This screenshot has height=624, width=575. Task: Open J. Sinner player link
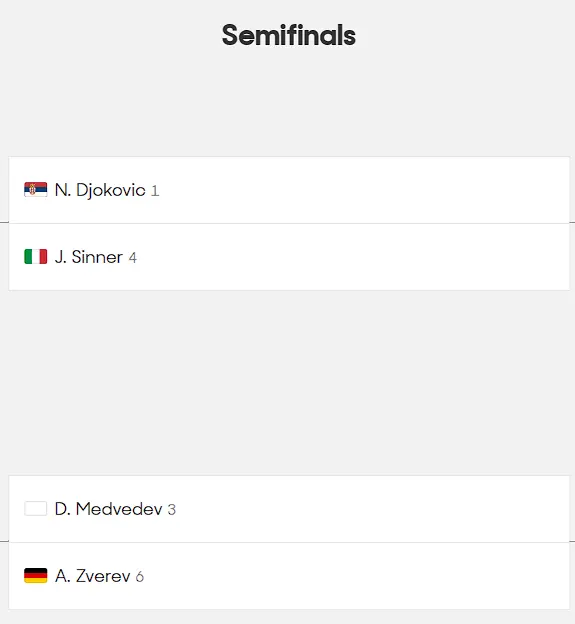(x=89, y=257)
